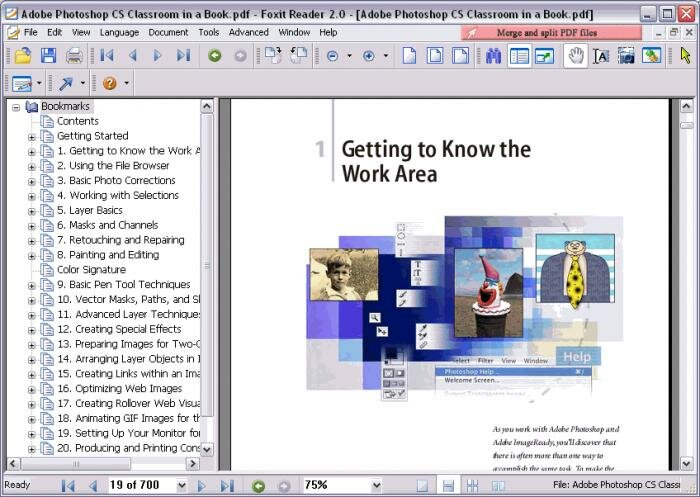The width and height of the screenshot is (700, 497).
Task: Click the green Previous View arrow in the toolbar
Action: [x=214, y=56]
